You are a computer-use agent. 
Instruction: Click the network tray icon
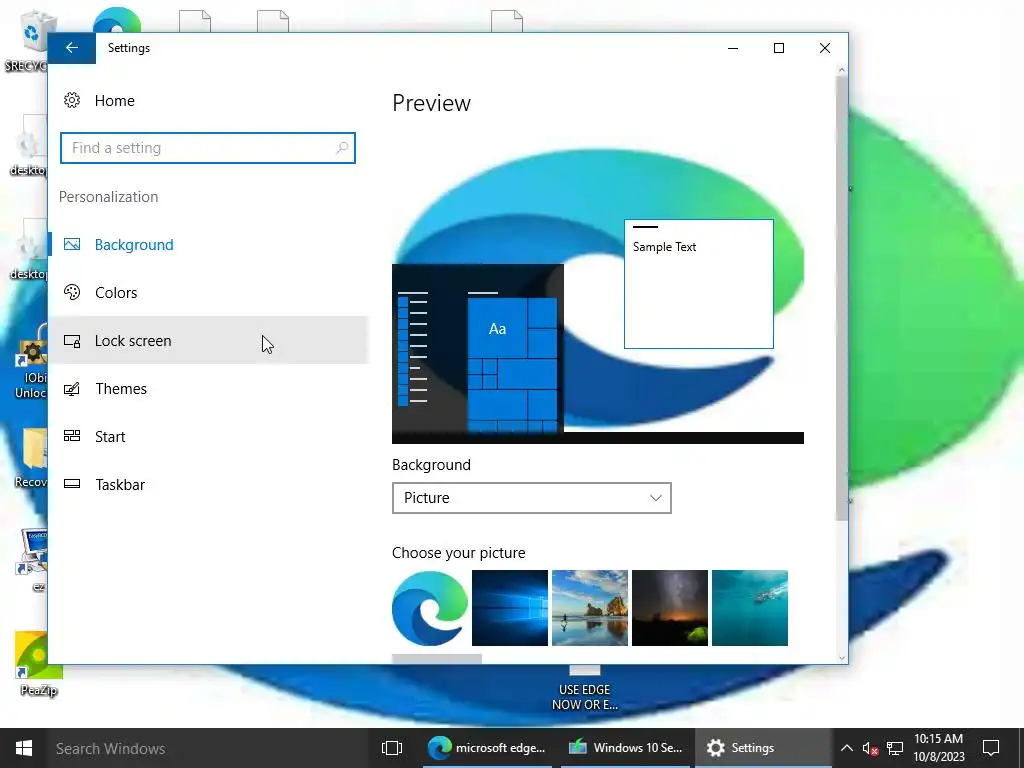tap(895, 748)
